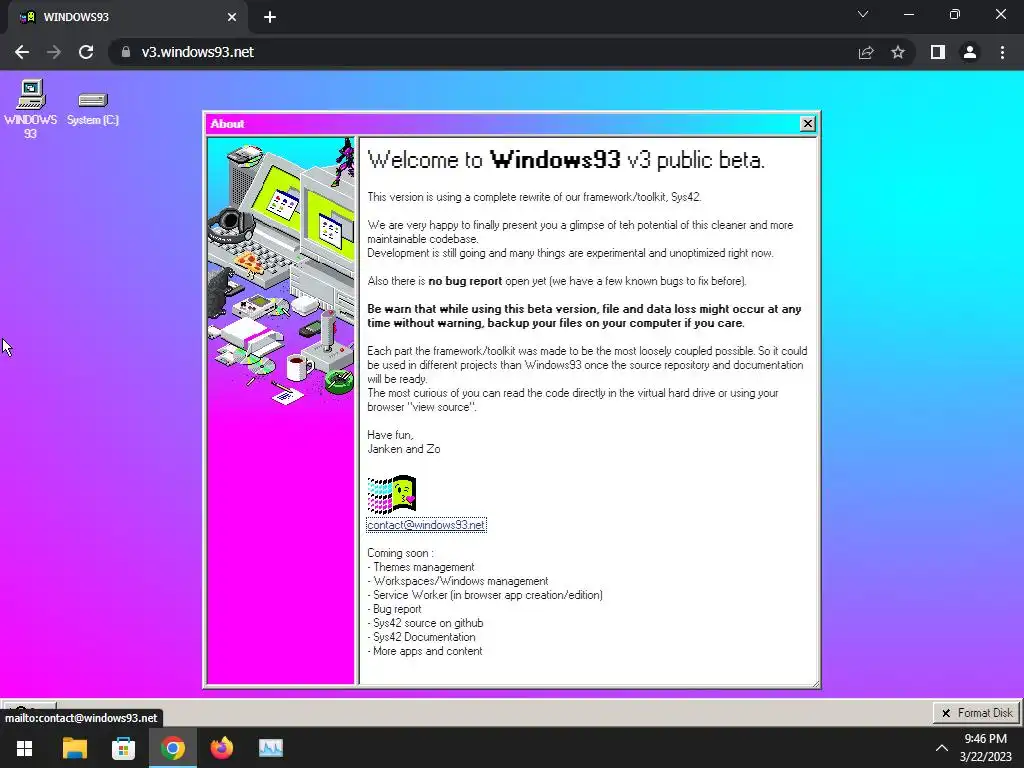Screen dimensions: 1024x768
Task: Click the contact@windows93.net email link
Action: (x=426, y=525)
